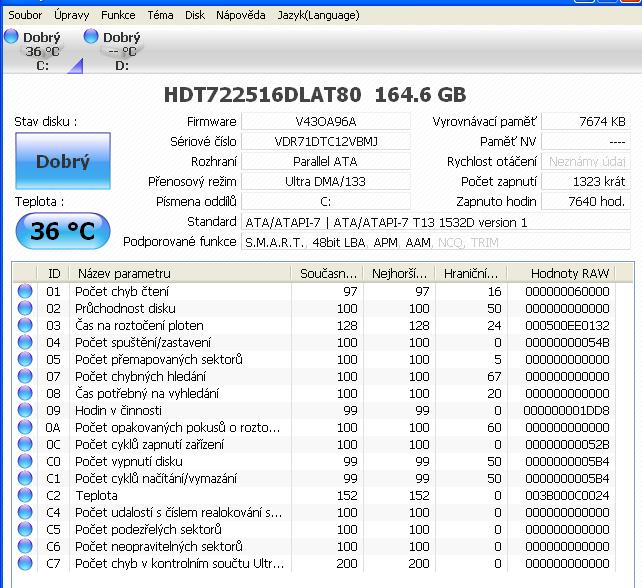The height and width of the screenshot is (588, 642).
Task: Click RAW value 000000001DD8
Action: [x=567, y=410]
